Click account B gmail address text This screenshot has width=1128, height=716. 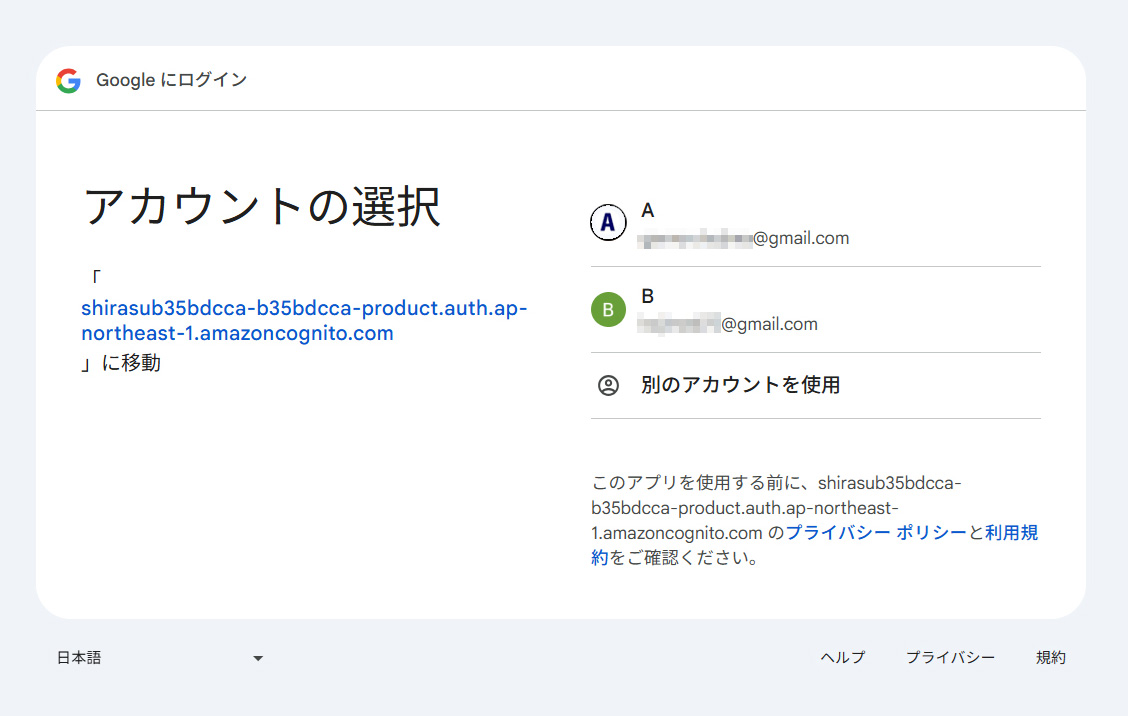coord(727,324)
